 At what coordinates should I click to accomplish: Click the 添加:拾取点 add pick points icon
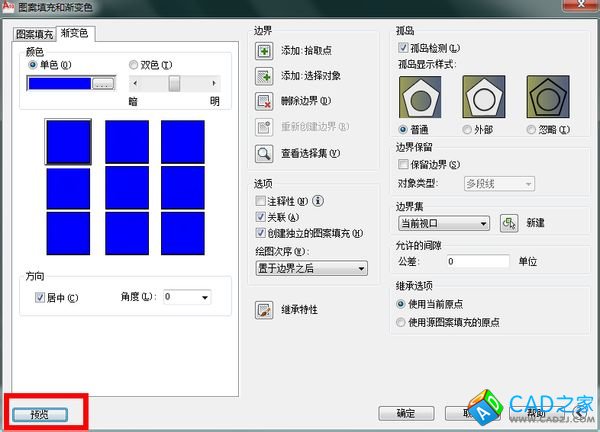(264, 51)
